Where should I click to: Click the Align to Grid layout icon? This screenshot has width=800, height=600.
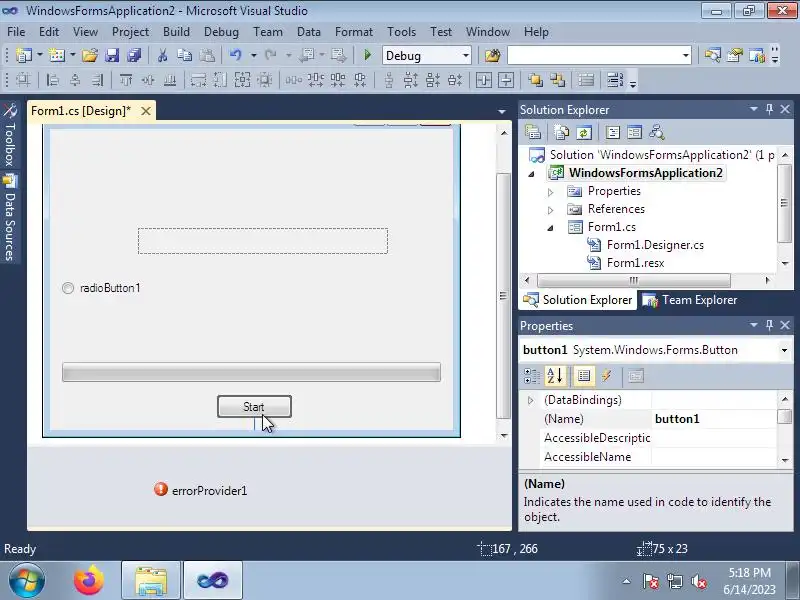(23, 80)
